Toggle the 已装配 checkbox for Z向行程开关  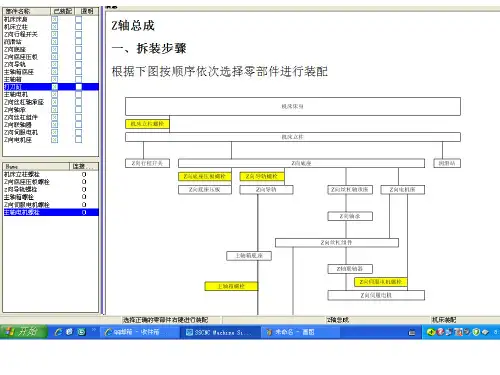[x=54, y=34]
